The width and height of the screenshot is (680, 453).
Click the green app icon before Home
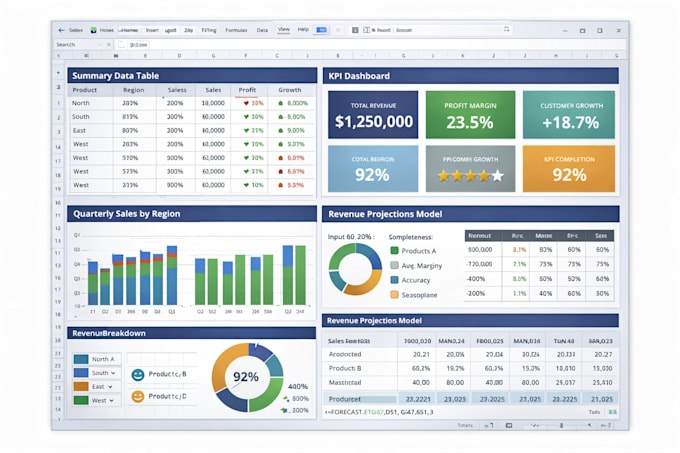(93, 30)
